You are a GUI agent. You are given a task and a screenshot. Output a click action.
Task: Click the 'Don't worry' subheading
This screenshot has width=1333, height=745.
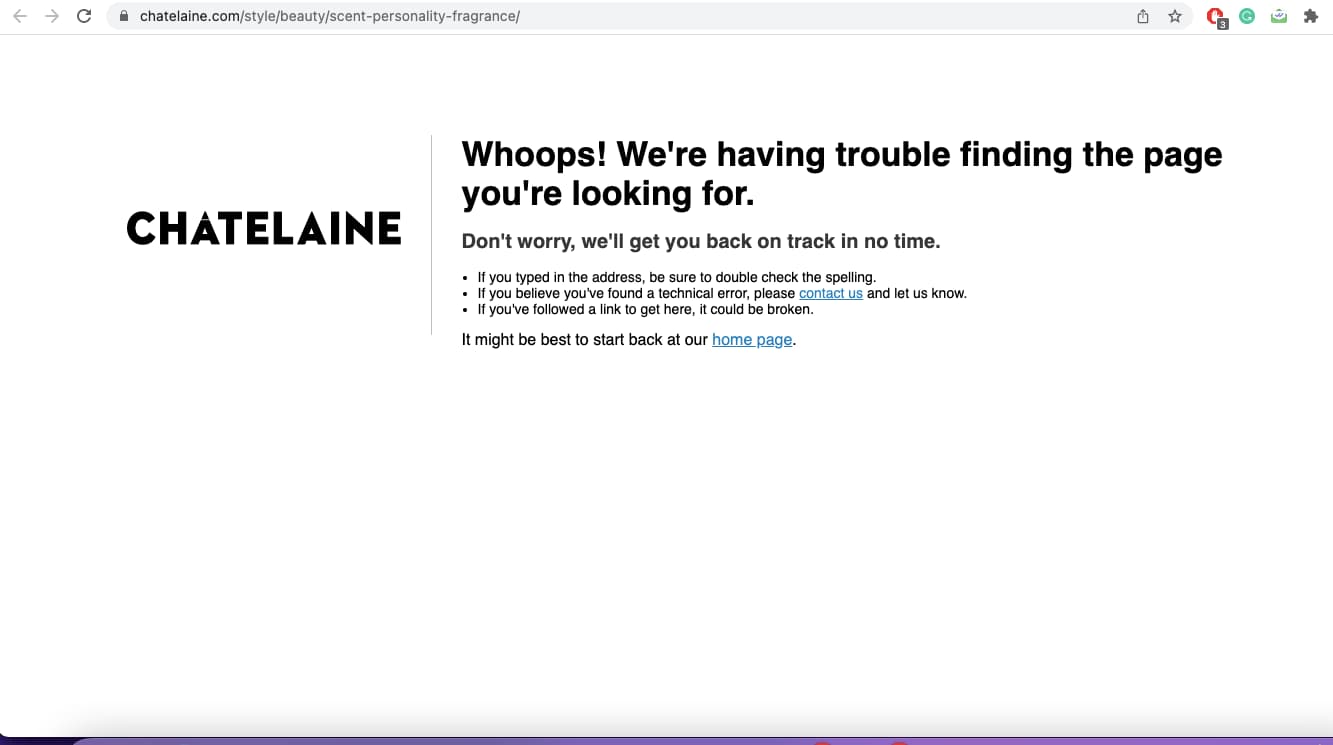700,241
